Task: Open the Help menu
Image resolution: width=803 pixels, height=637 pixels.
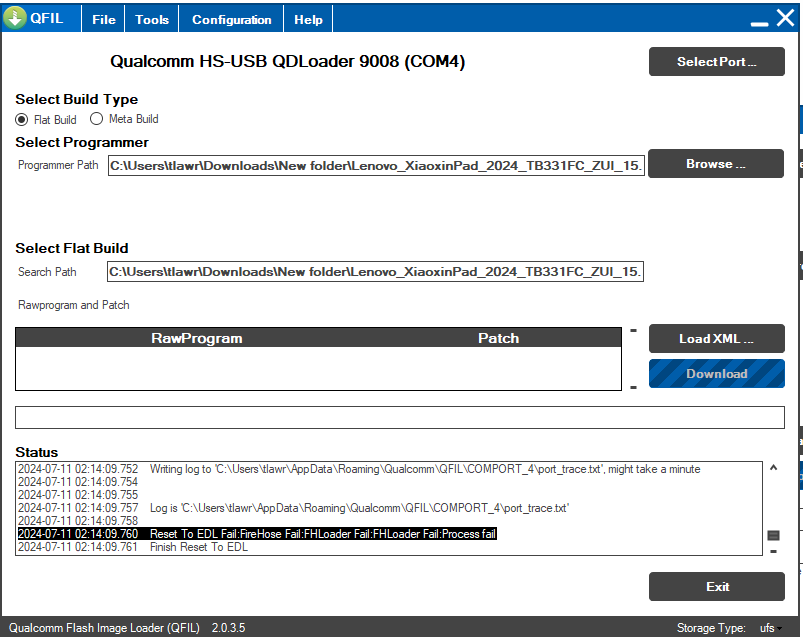Action: (308, 19)
